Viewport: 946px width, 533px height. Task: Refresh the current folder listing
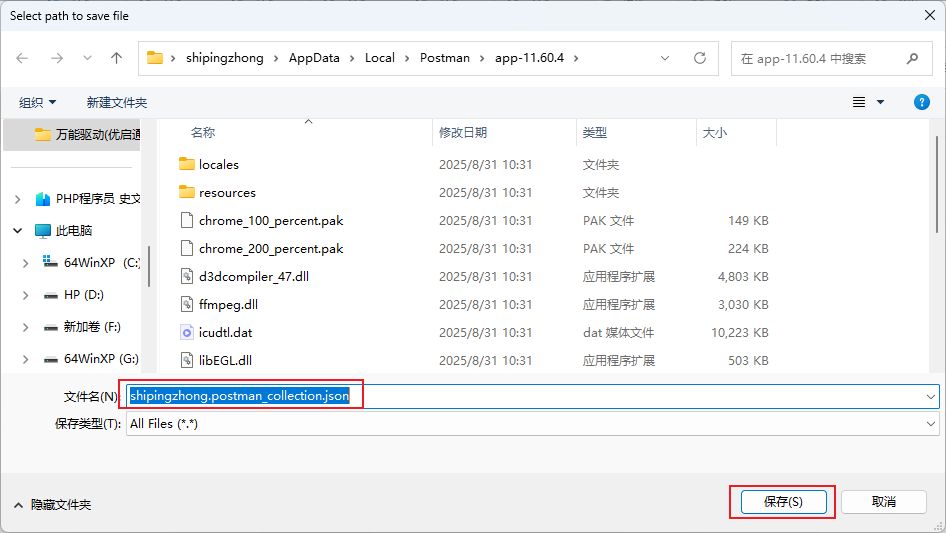click(x=700, y=58)
